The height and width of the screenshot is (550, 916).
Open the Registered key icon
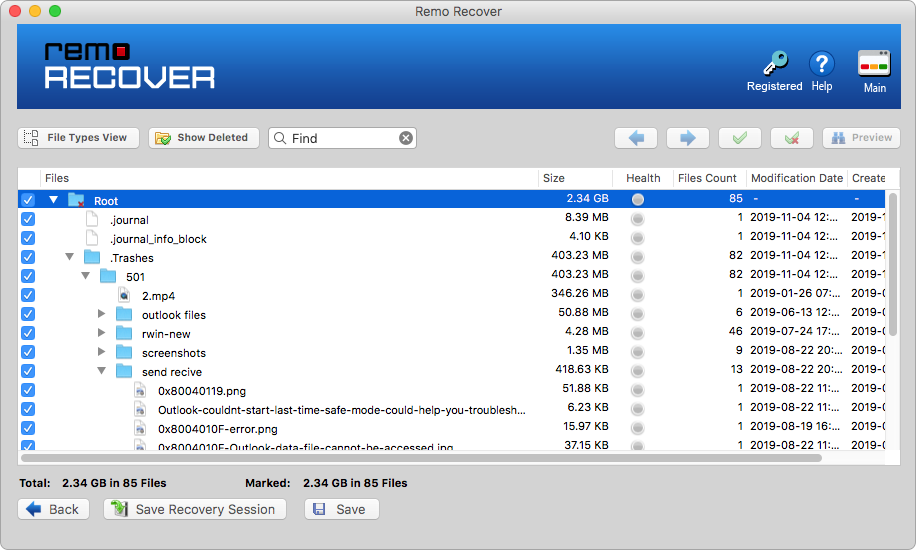(775, 63)
